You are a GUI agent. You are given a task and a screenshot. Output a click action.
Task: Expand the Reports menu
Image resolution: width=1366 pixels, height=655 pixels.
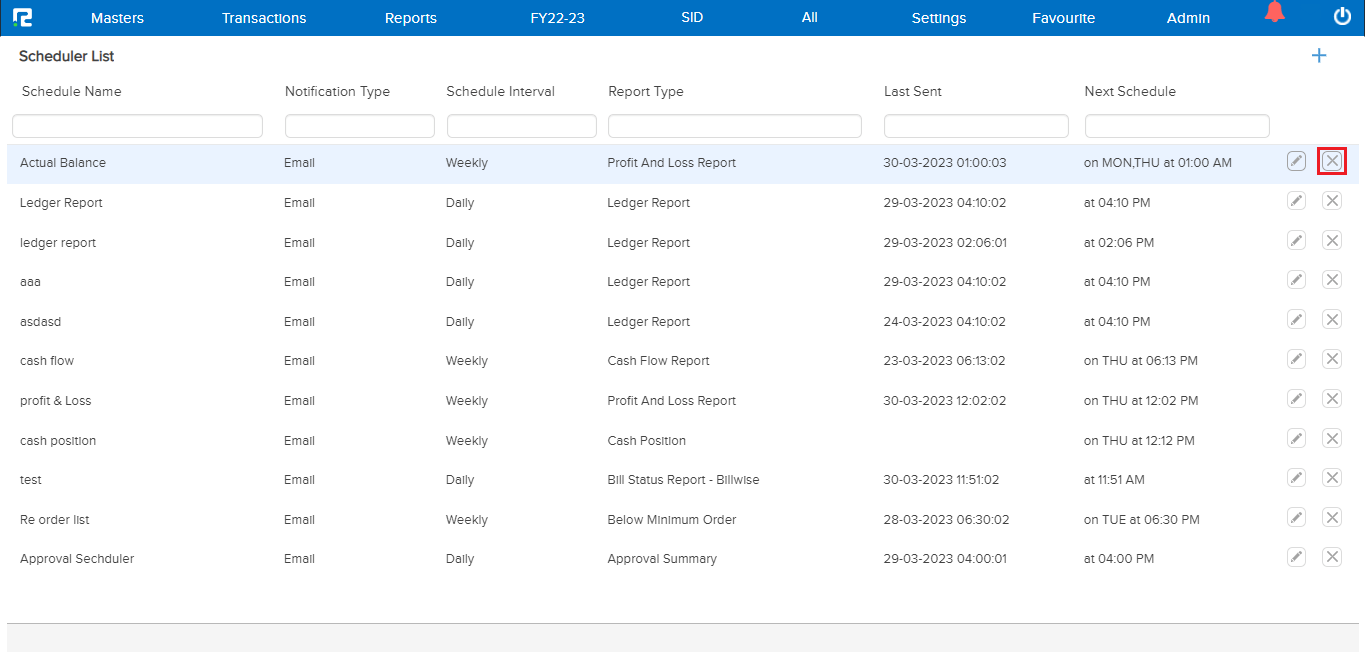410,18
